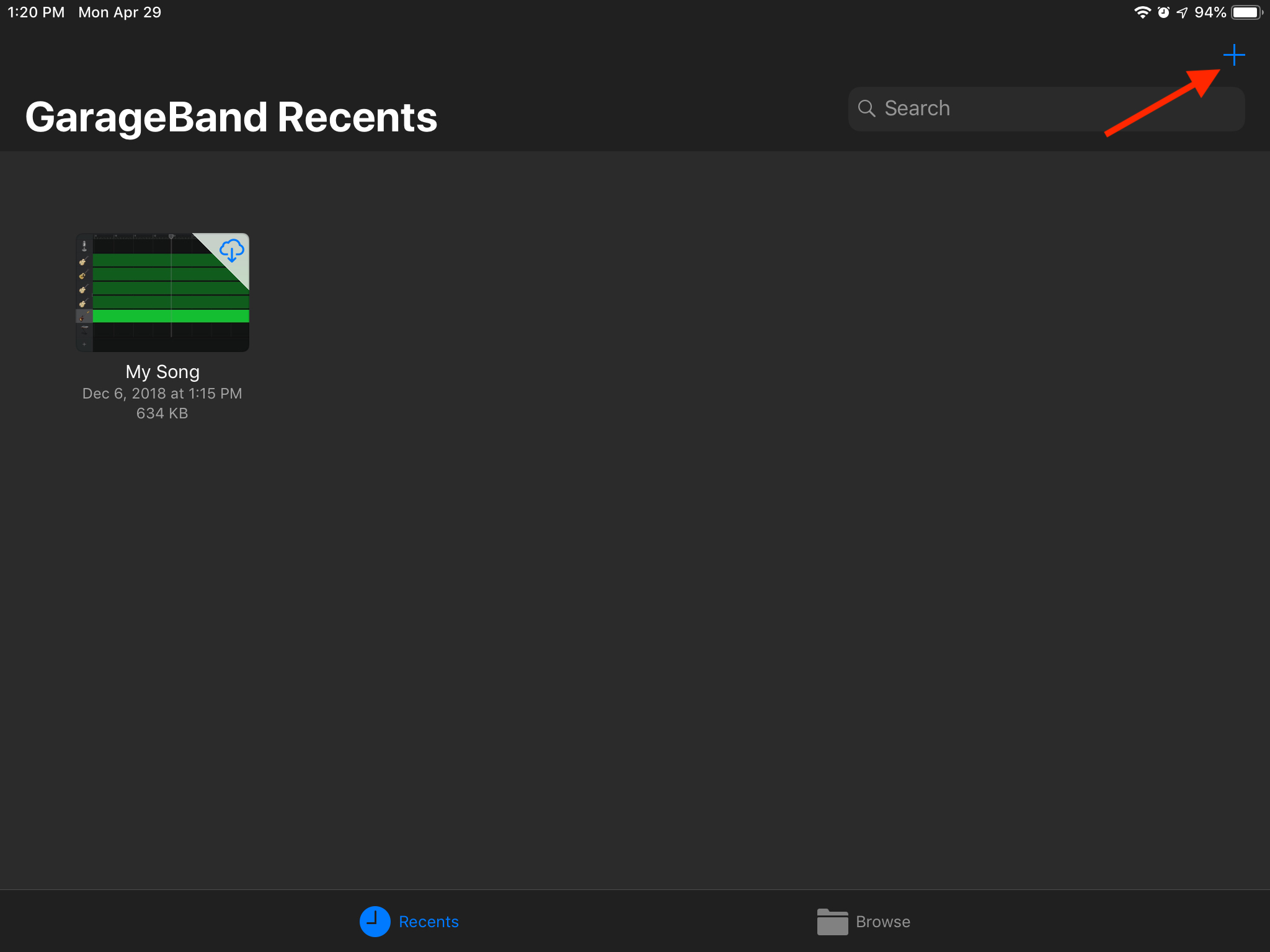Click the GarageBand Recents heading
Image resolution: width=1270 pixels, height=952 pixels.
pos(231,117)
